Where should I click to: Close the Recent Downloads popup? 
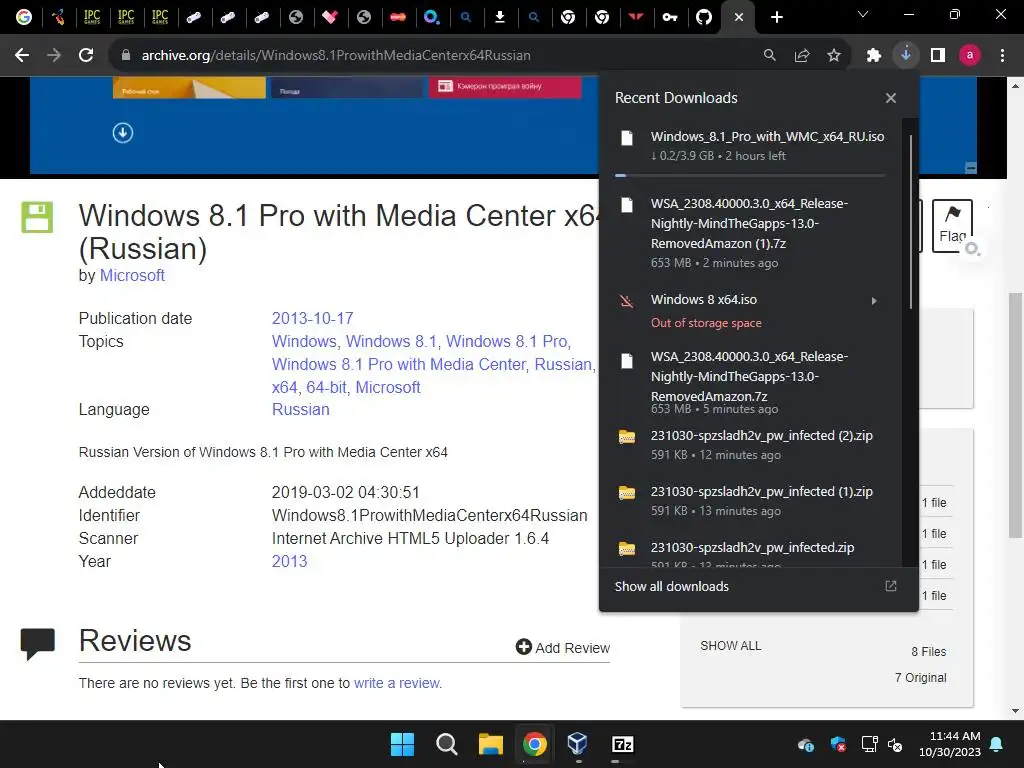point(891,98)
